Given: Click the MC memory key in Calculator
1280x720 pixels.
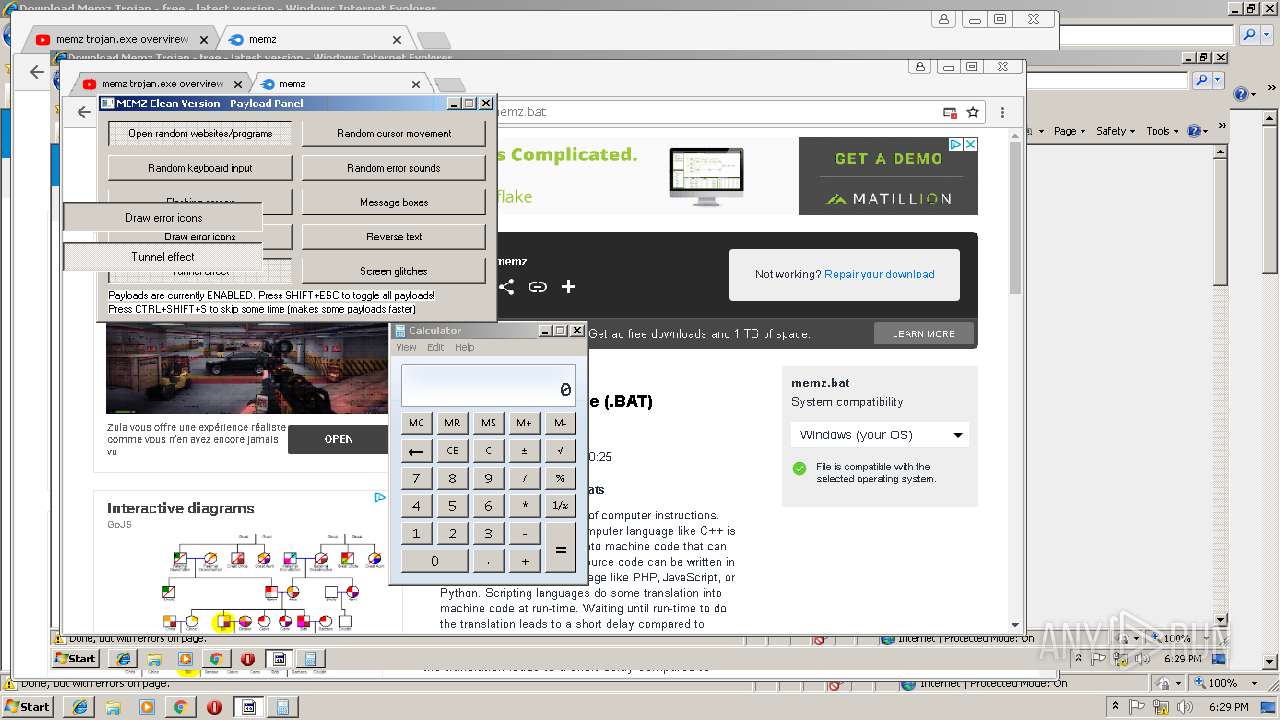Looking at the screenshot, I should (416, 423).
